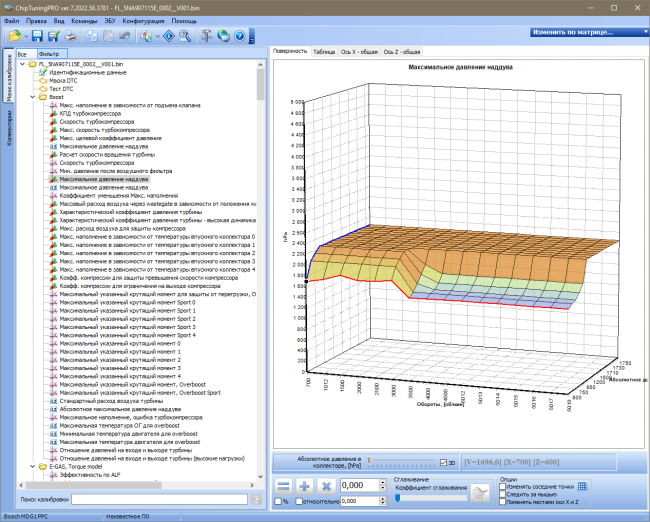This screenshot has height=522, width=650.
Task: Open the dropdown arrow next to open-file icon
Action: pos(26,36)
